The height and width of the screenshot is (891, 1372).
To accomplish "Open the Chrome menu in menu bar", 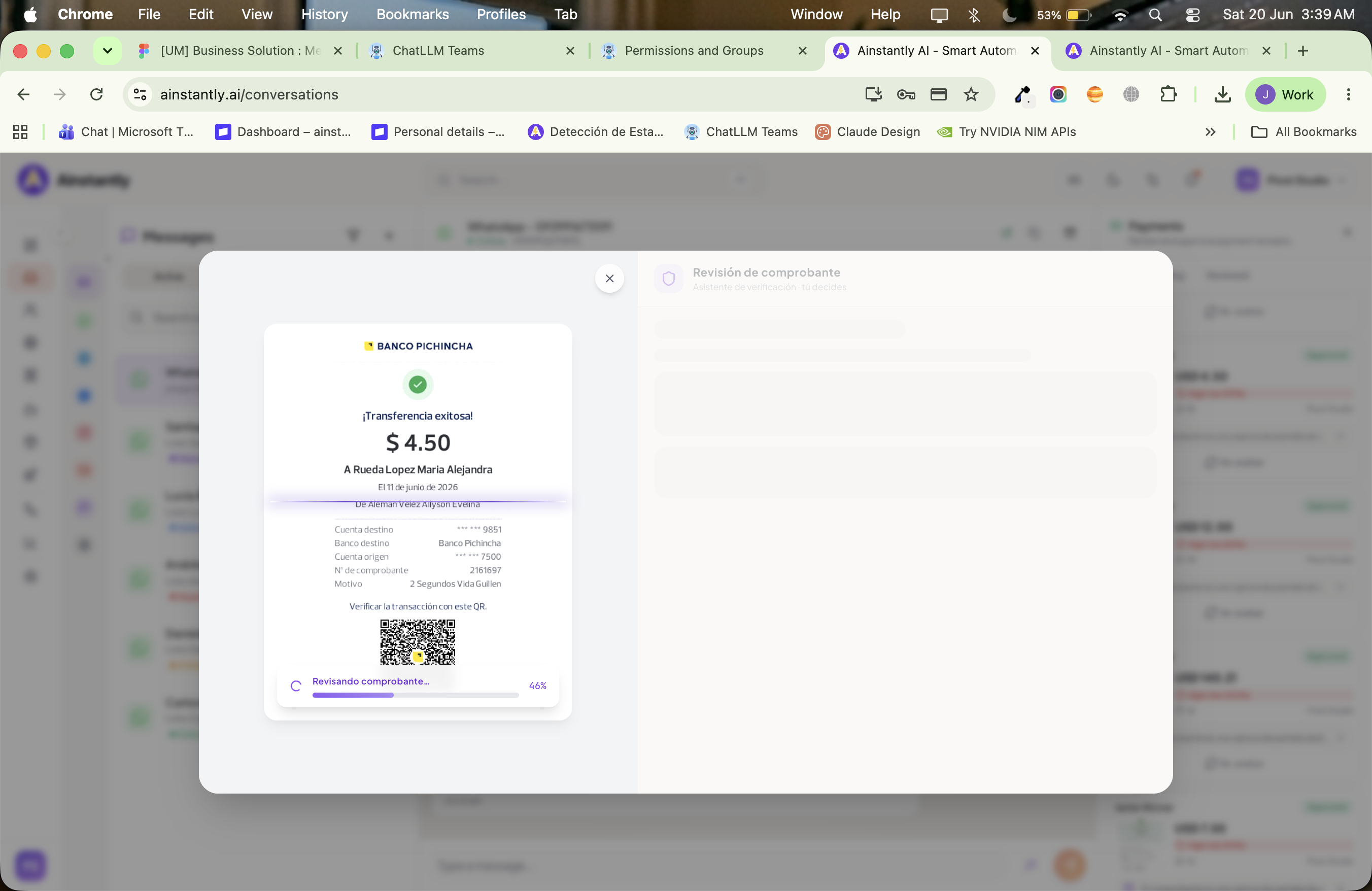I will pyautogui.click(x=85, y=14).
